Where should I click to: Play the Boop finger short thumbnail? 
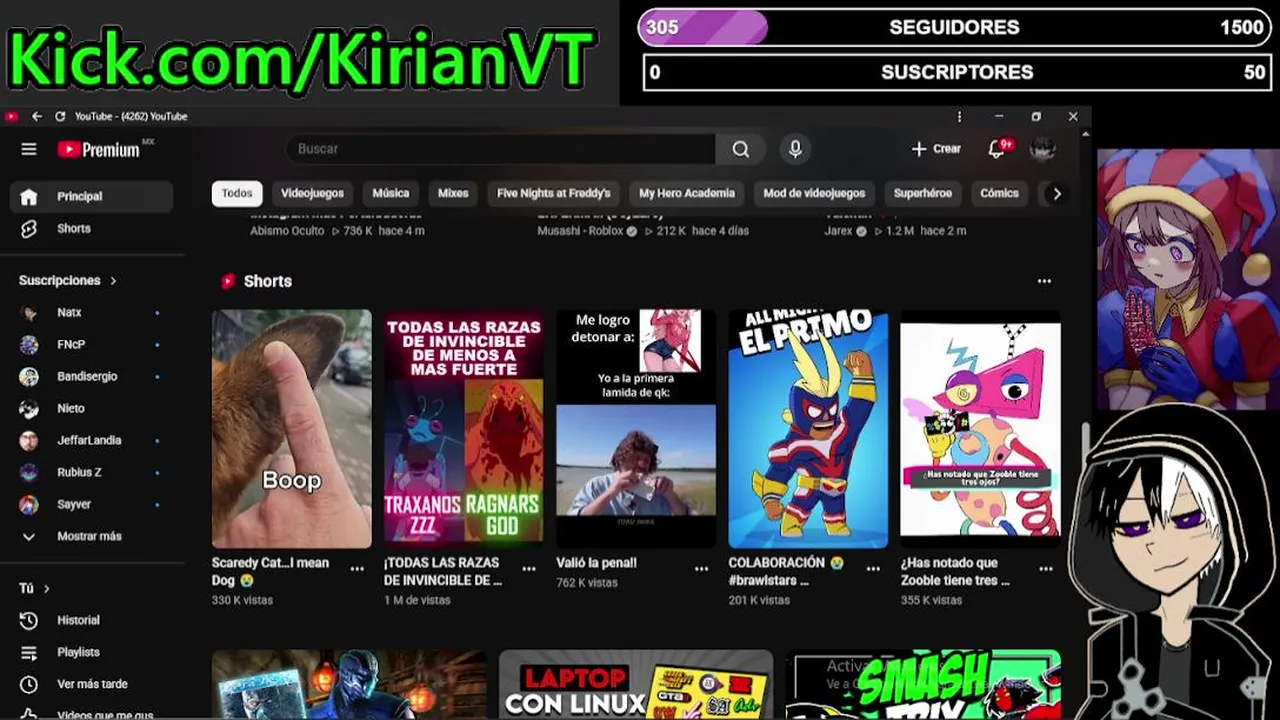click(291, 428)
